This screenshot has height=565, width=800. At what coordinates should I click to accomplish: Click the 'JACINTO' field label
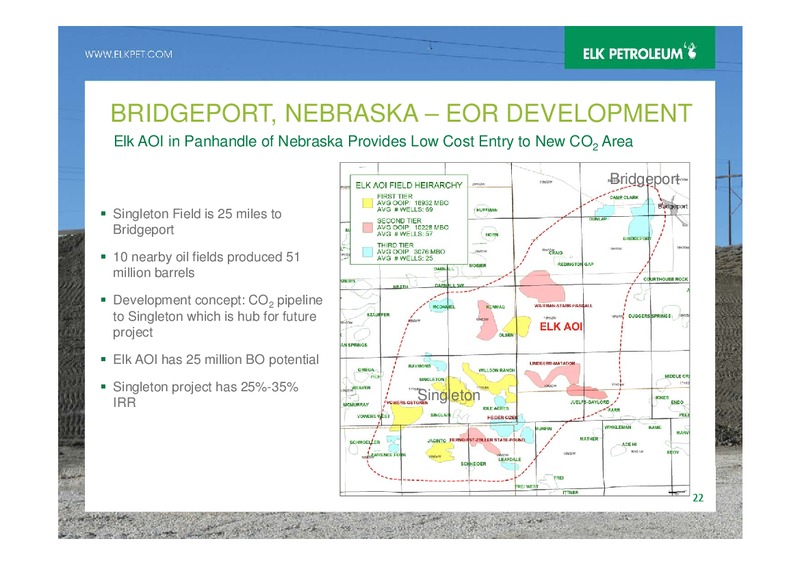[437, 440]
